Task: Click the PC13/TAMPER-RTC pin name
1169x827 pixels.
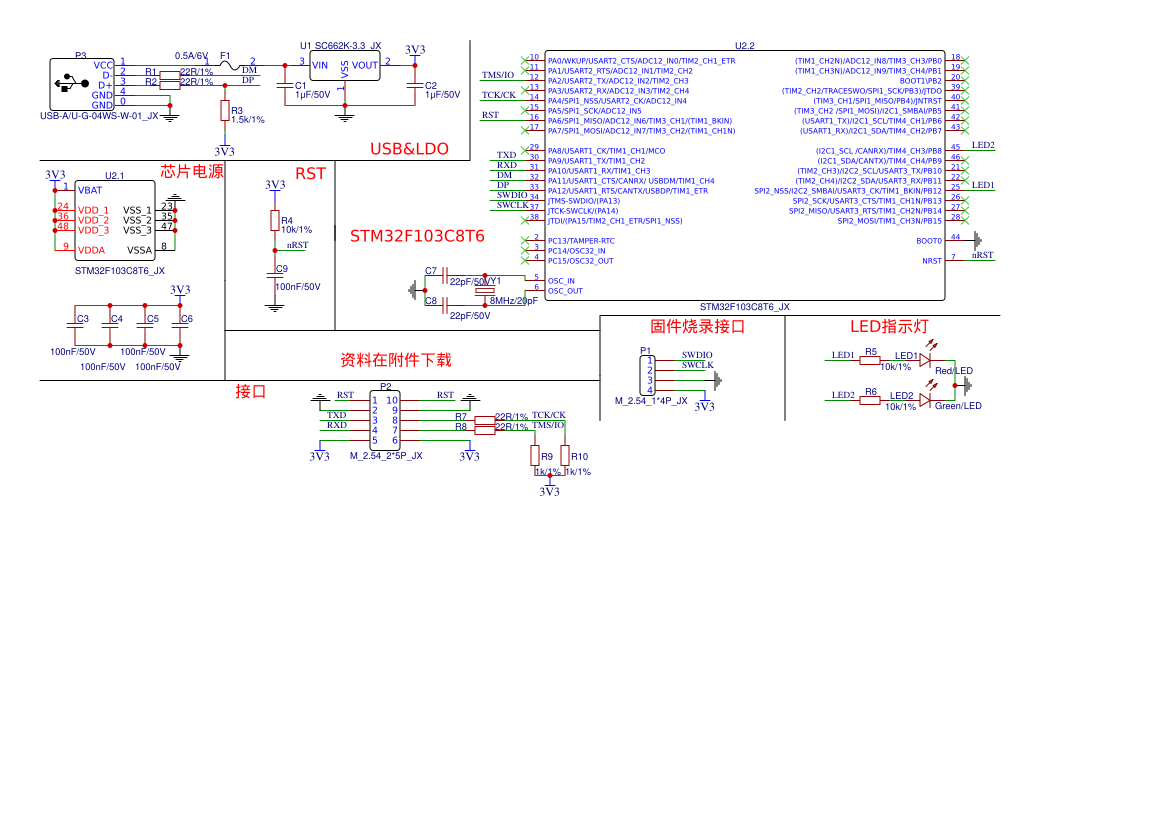Action: (x=581, y=241)
